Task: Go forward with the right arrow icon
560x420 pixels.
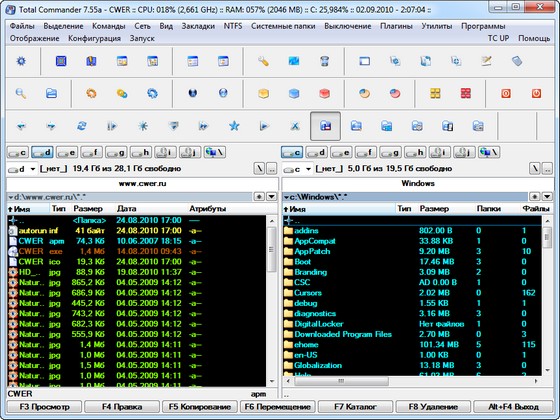Action: click(51, 126)
